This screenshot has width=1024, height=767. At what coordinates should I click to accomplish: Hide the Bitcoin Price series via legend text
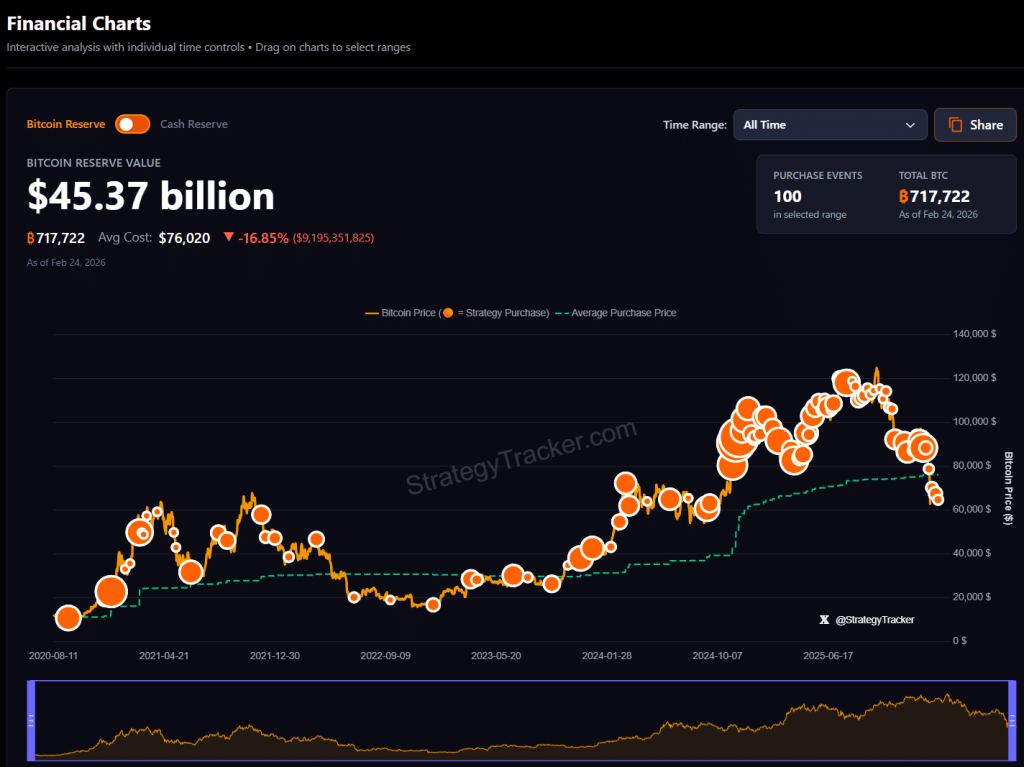410,313
